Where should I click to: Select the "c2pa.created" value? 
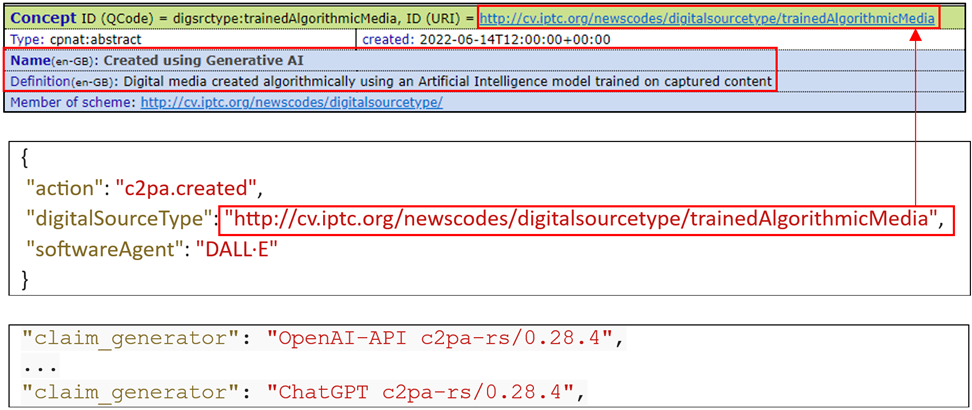click(185, 186)
